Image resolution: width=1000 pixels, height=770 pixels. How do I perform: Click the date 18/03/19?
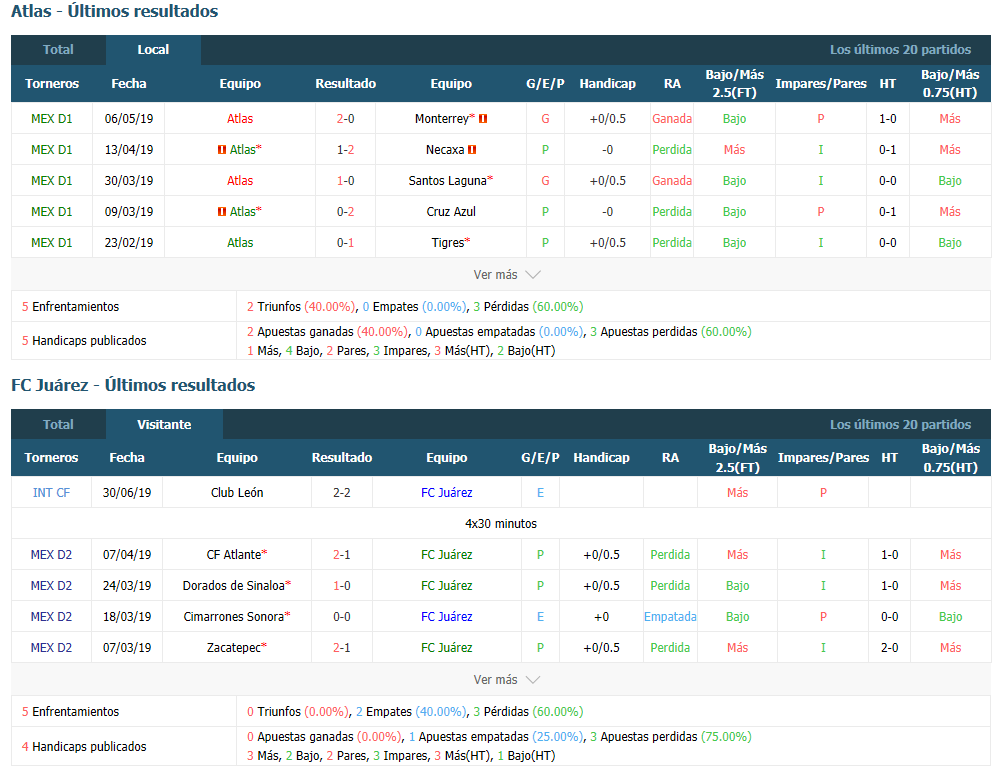click(x=127, y=617)
